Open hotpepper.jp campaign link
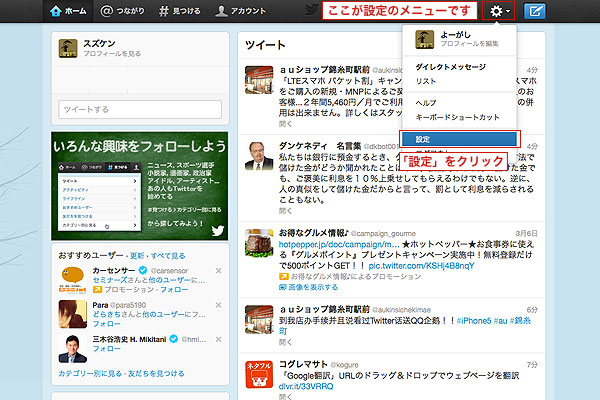The width and height of the screenshot is (600, 400). click(339, 244)
